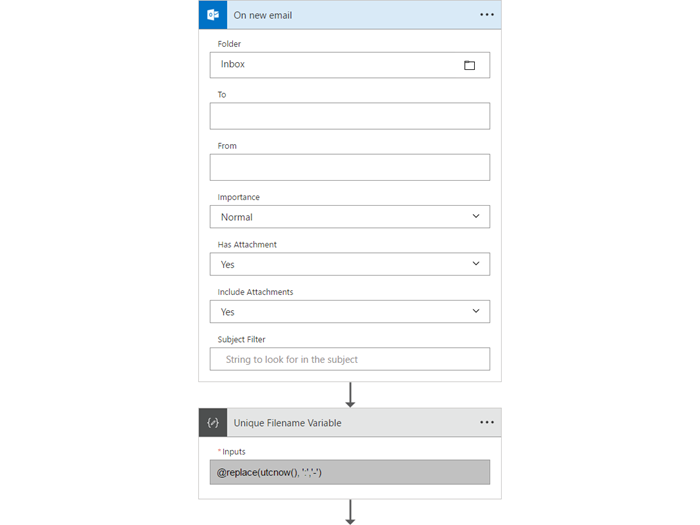The image size is (700, 525).
Task: Click the Unique Filename Variable curly-brace icon
Action: pos(213,423)
